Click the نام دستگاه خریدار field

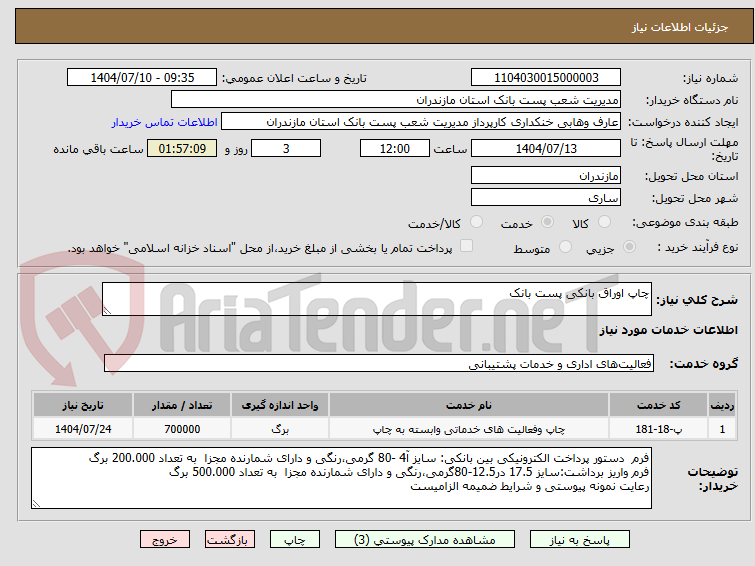[396, 100]
